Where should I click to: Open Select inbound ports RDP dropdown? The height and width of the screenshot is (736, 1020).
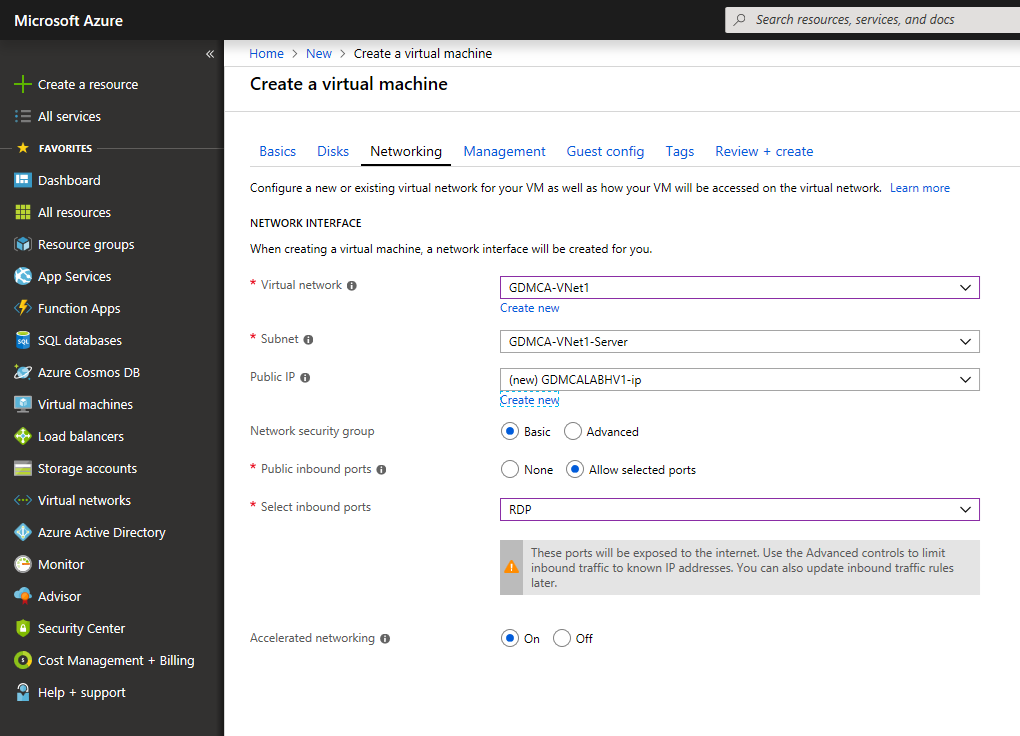point(740,510)
